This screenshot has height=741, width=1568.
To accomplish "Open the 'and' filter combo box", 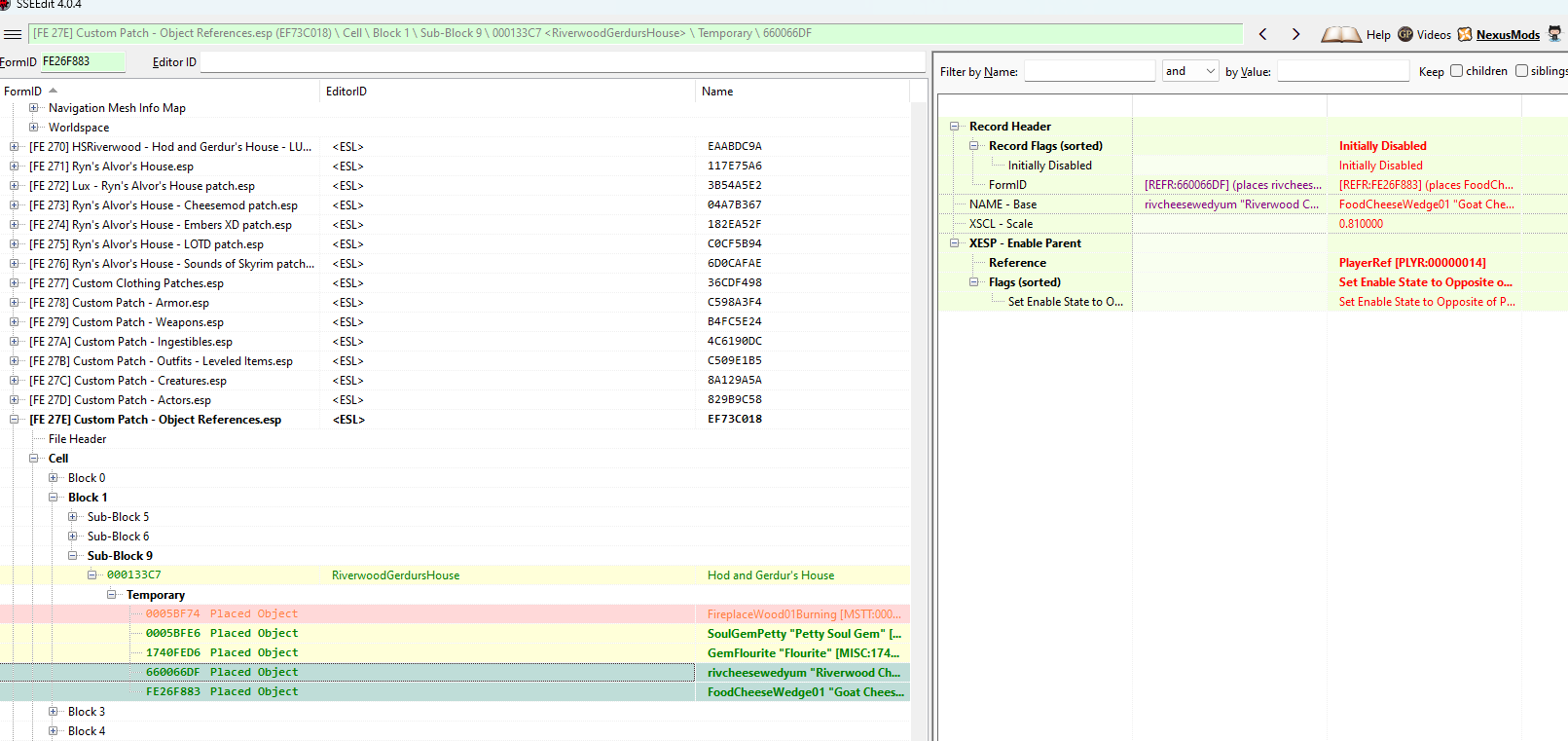I will 1190,71.
